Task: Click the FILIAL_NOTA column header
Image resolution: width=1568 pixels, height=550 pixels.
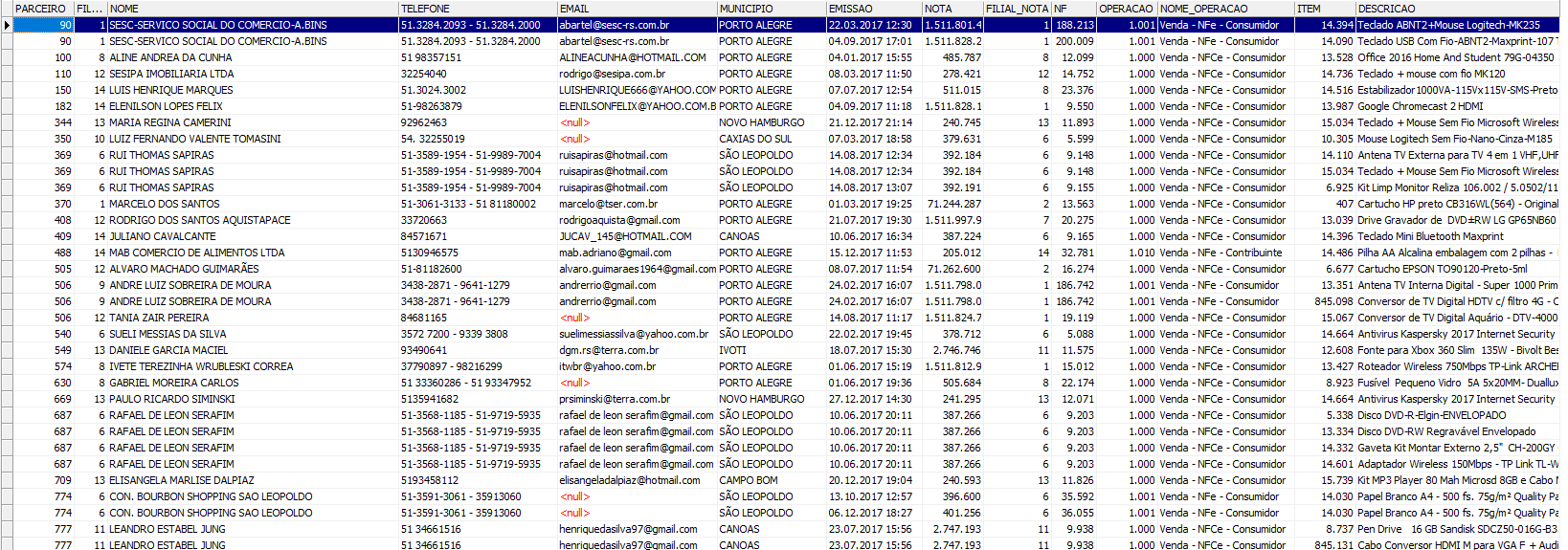Action: point(1018,9)
